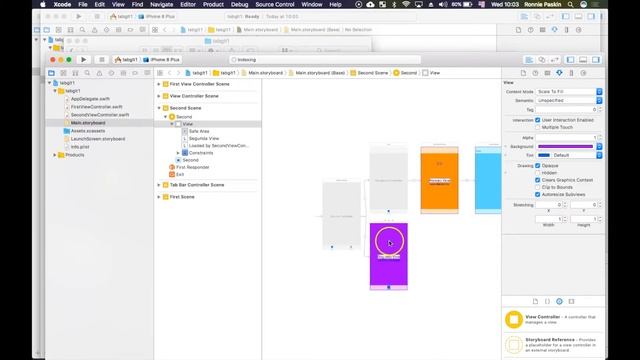
Task: Select front window's Project navigator folder tab
Action: (x=51, y=73)
